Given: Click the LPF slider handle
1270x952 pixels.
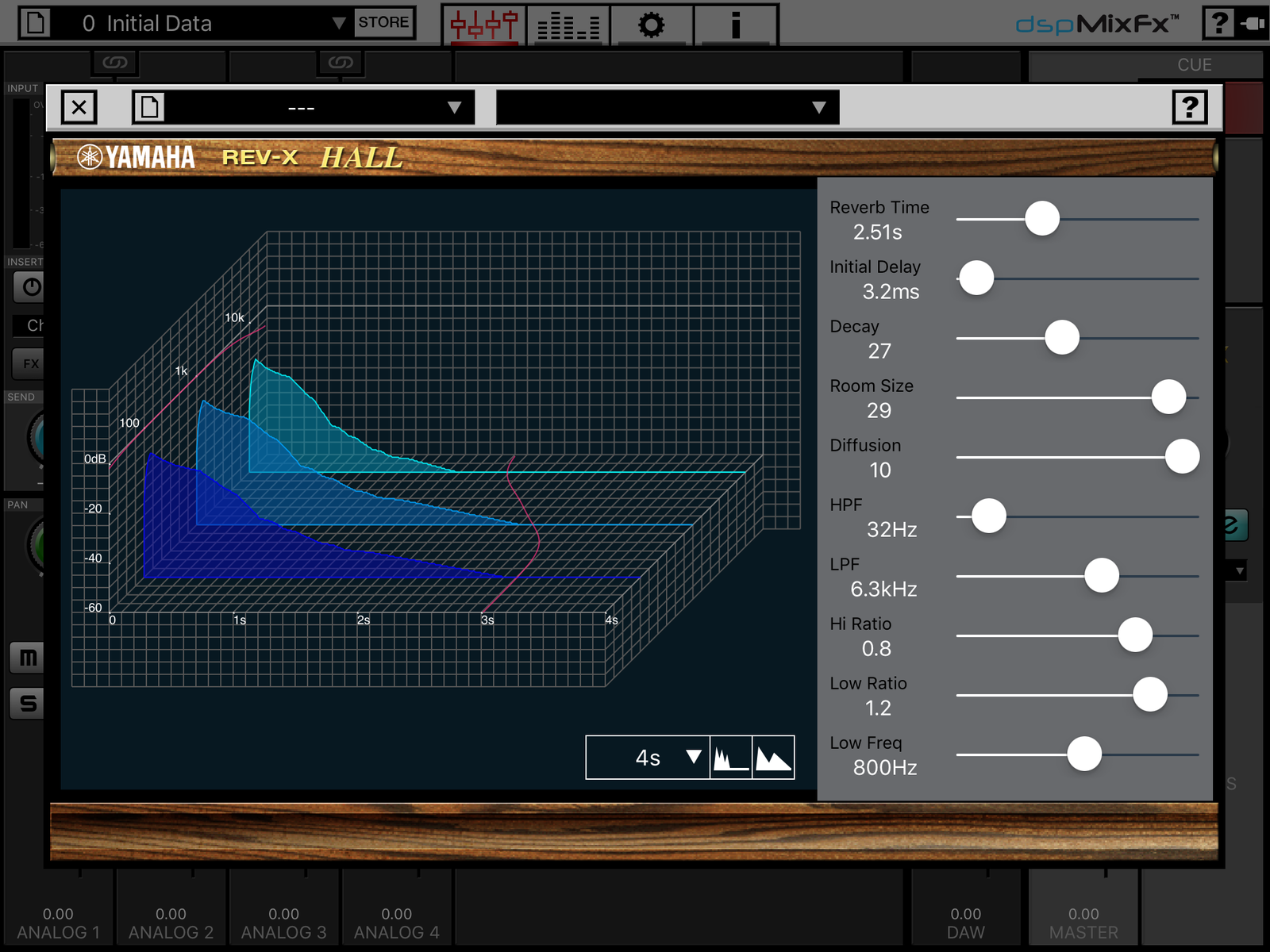Looking at the screenshot, I should click(x=1102, y=576).
